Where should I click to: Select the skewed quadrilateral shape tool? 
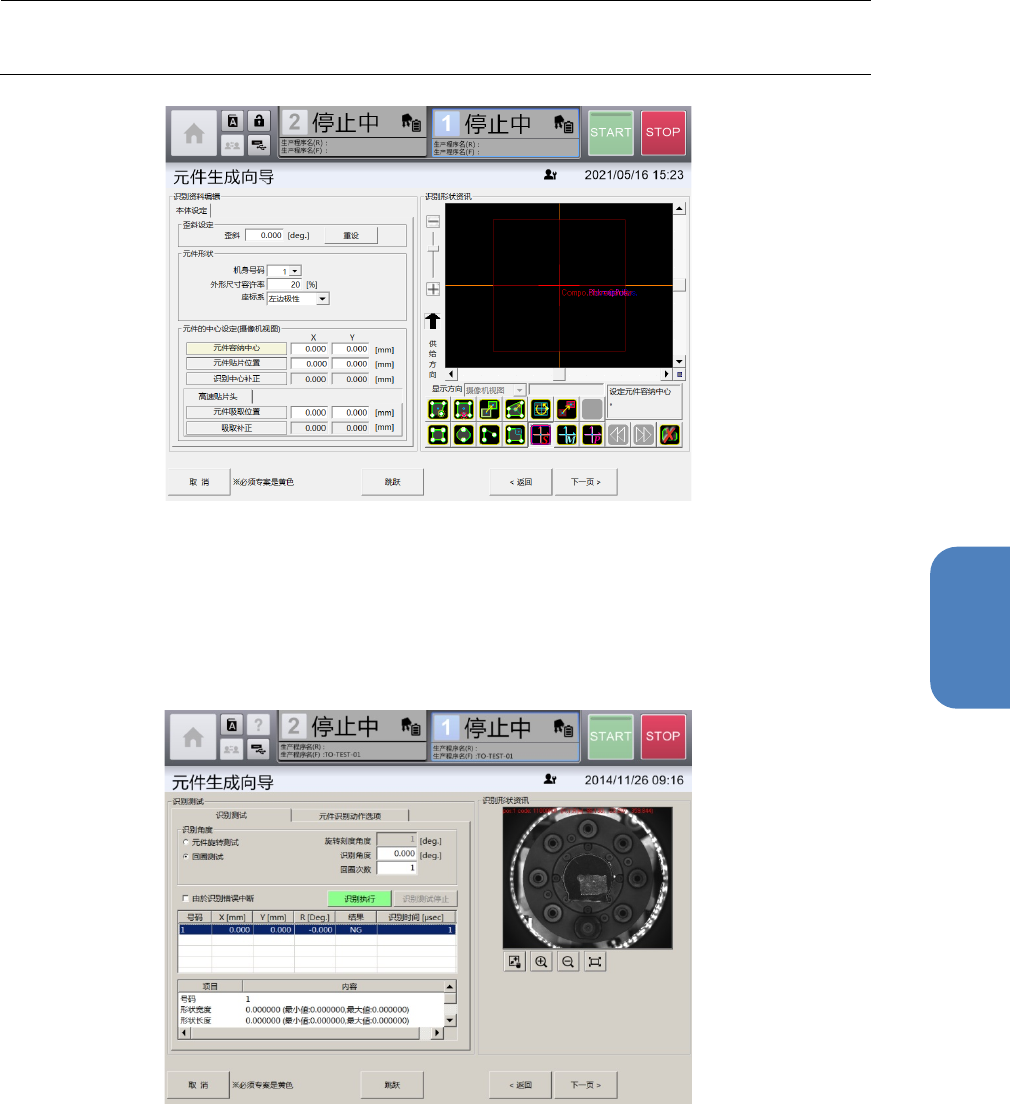[515, 409]
